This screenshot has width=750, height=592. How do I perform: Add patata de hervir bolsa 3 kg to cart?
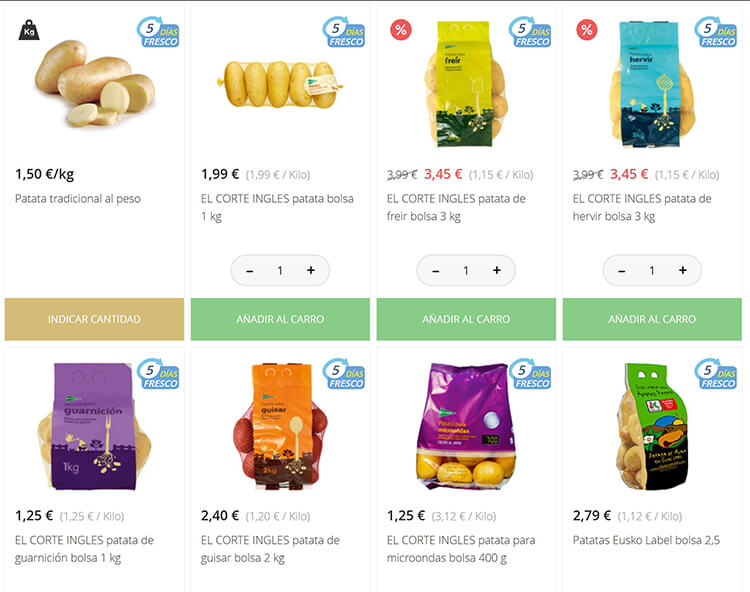tap(652, 319)
